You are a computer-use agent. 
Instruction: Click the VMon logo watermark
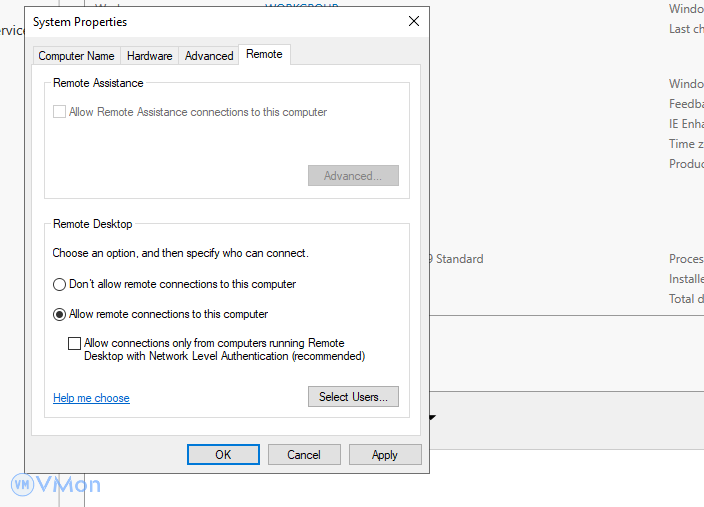tap(56, 485)
